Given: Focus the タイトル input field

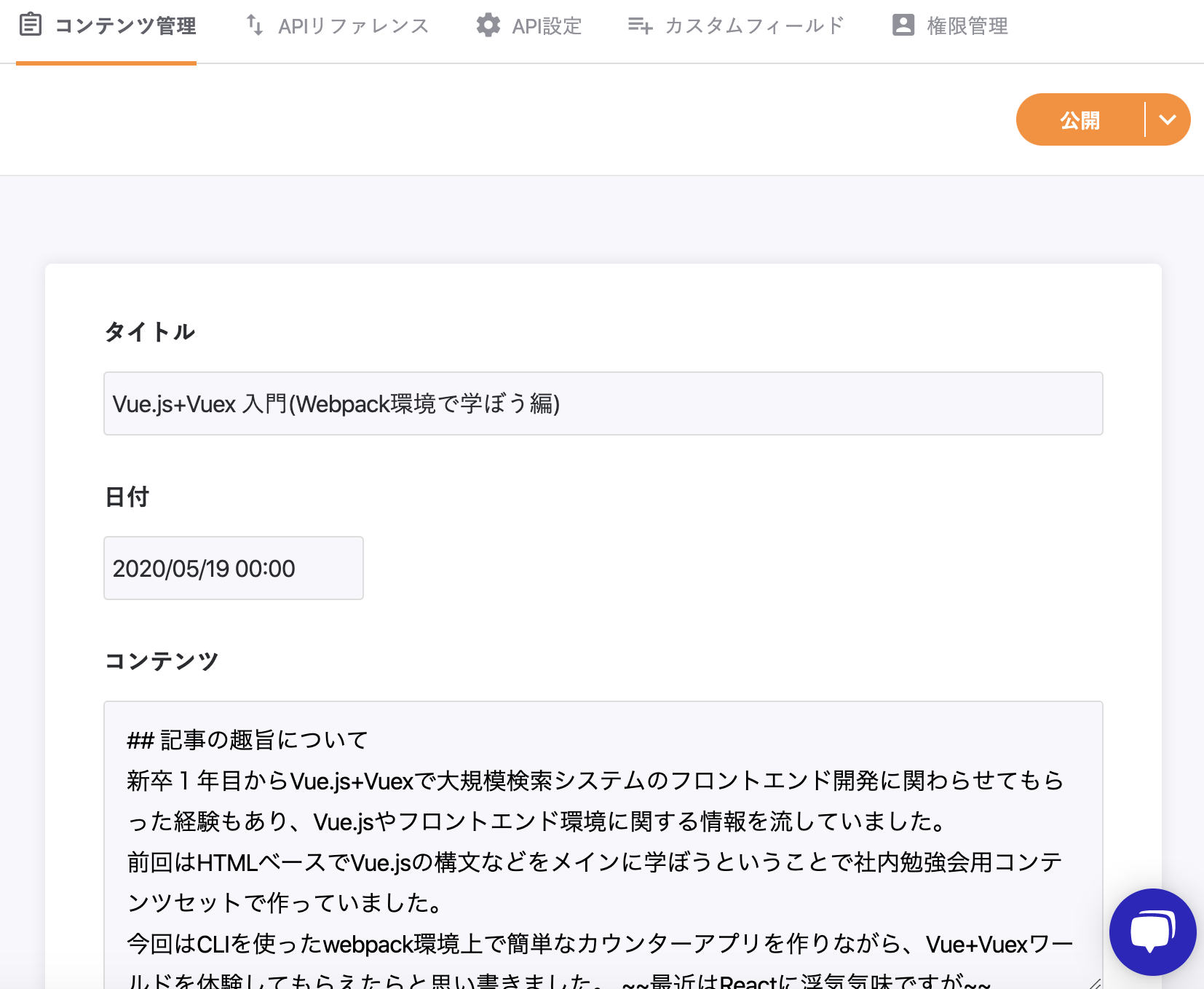Looking at the screenshot, I should (603, 403).
